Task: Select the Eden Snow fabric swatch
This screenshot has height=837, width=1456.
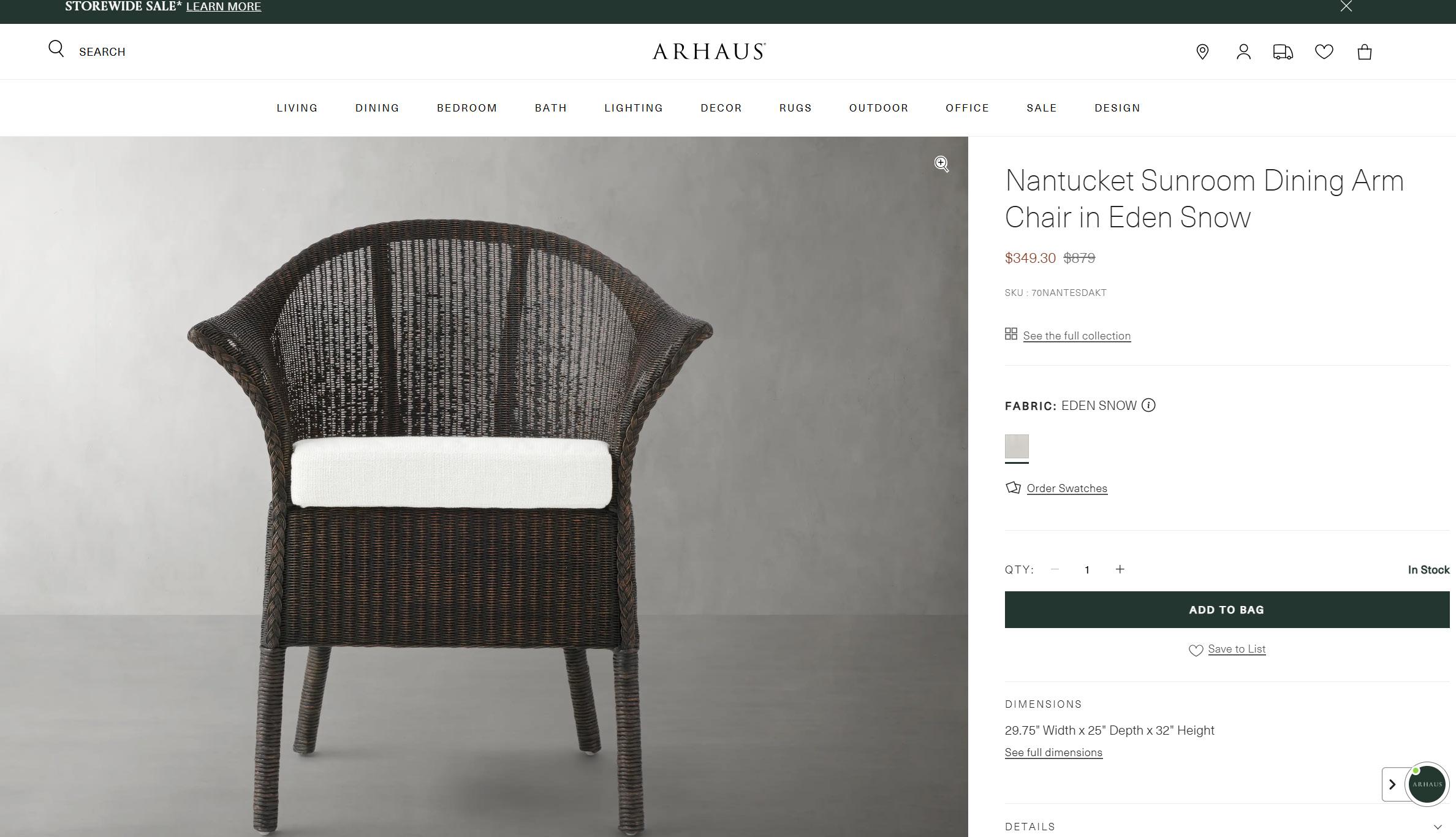Action: pyautogui.click(x=1017, y=447)
